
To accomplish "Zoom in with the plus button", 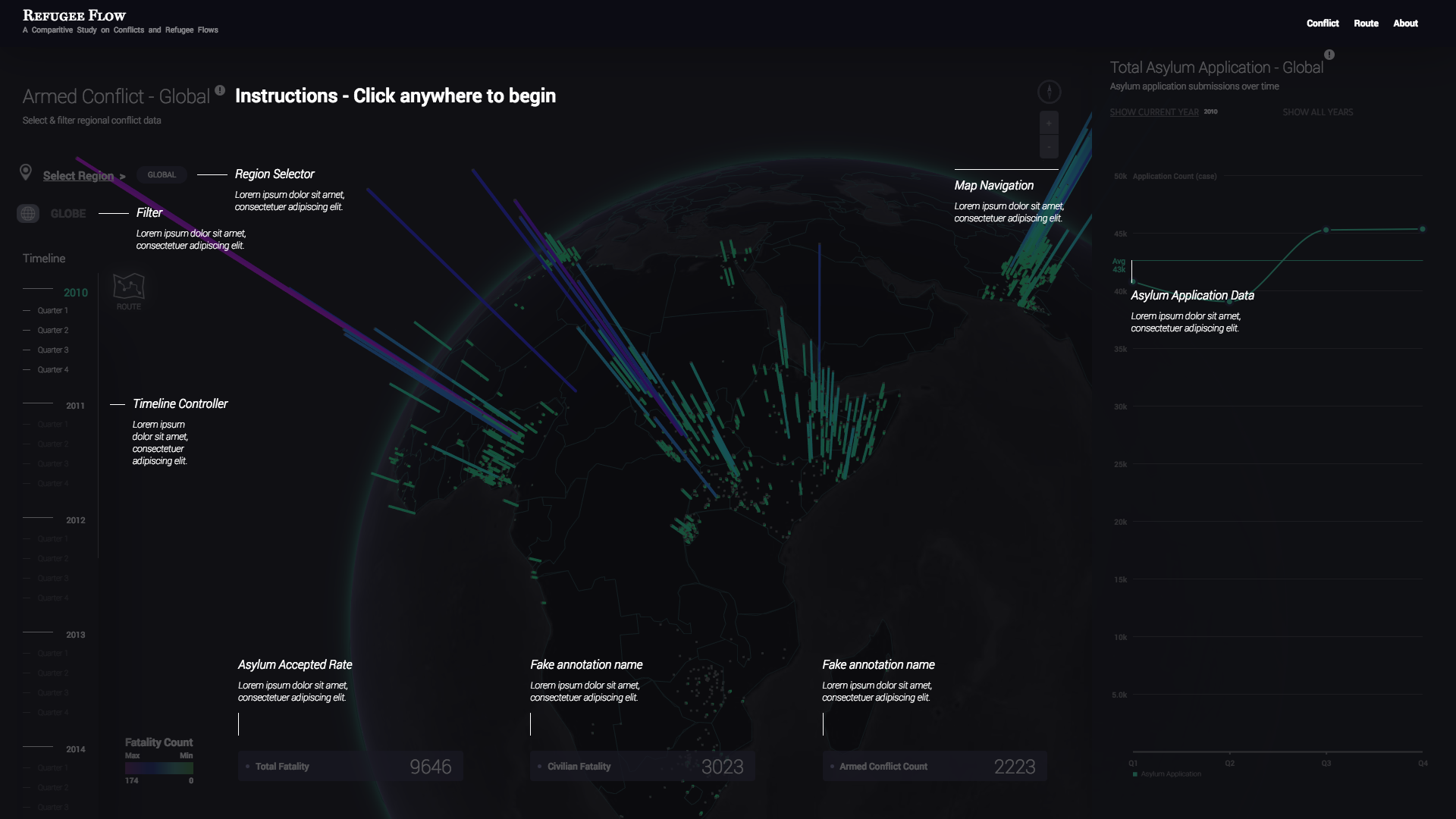I will tap(1049, 123).
